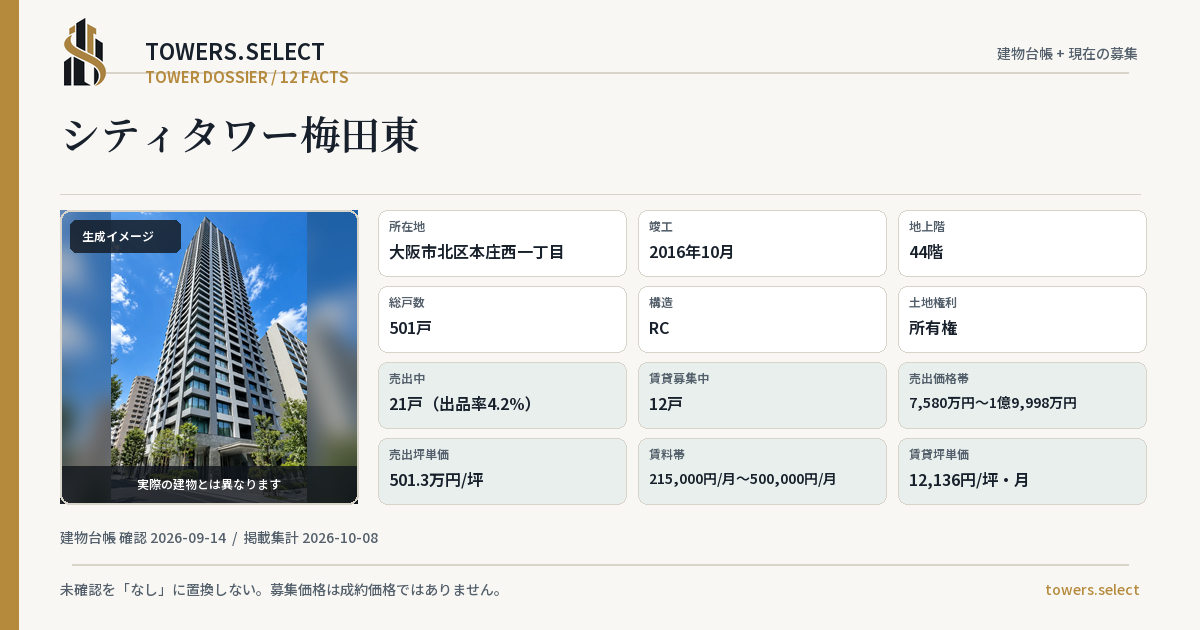Open the generated building image thumbnail
This screenshot has width=1200, height=630.
point(209,357)
